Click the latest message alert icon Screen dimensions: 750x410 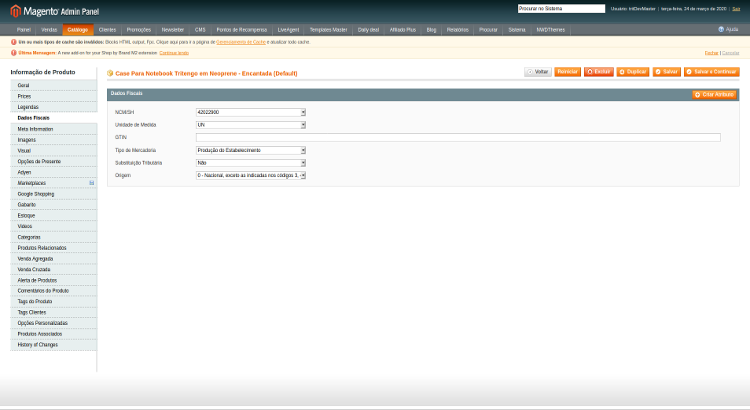click(x=13, y=53)
